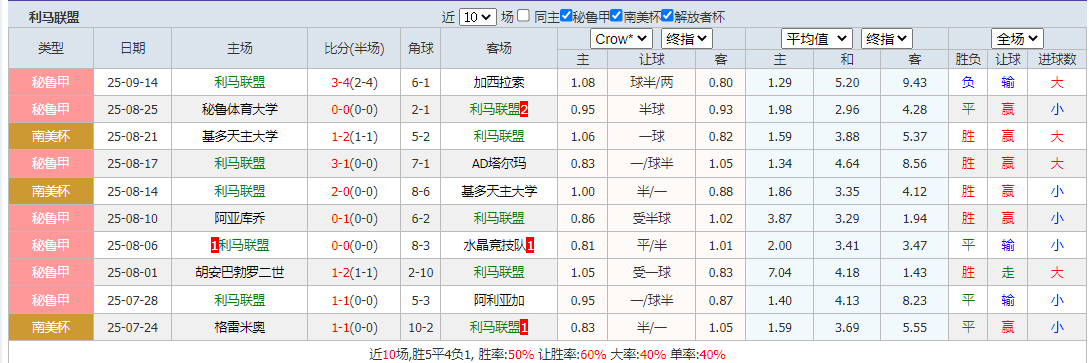Viewport: 1089px width, 363px height.
Task: Click the 南美杯 type cell on 25-08-21
Action: coord(51,137)
